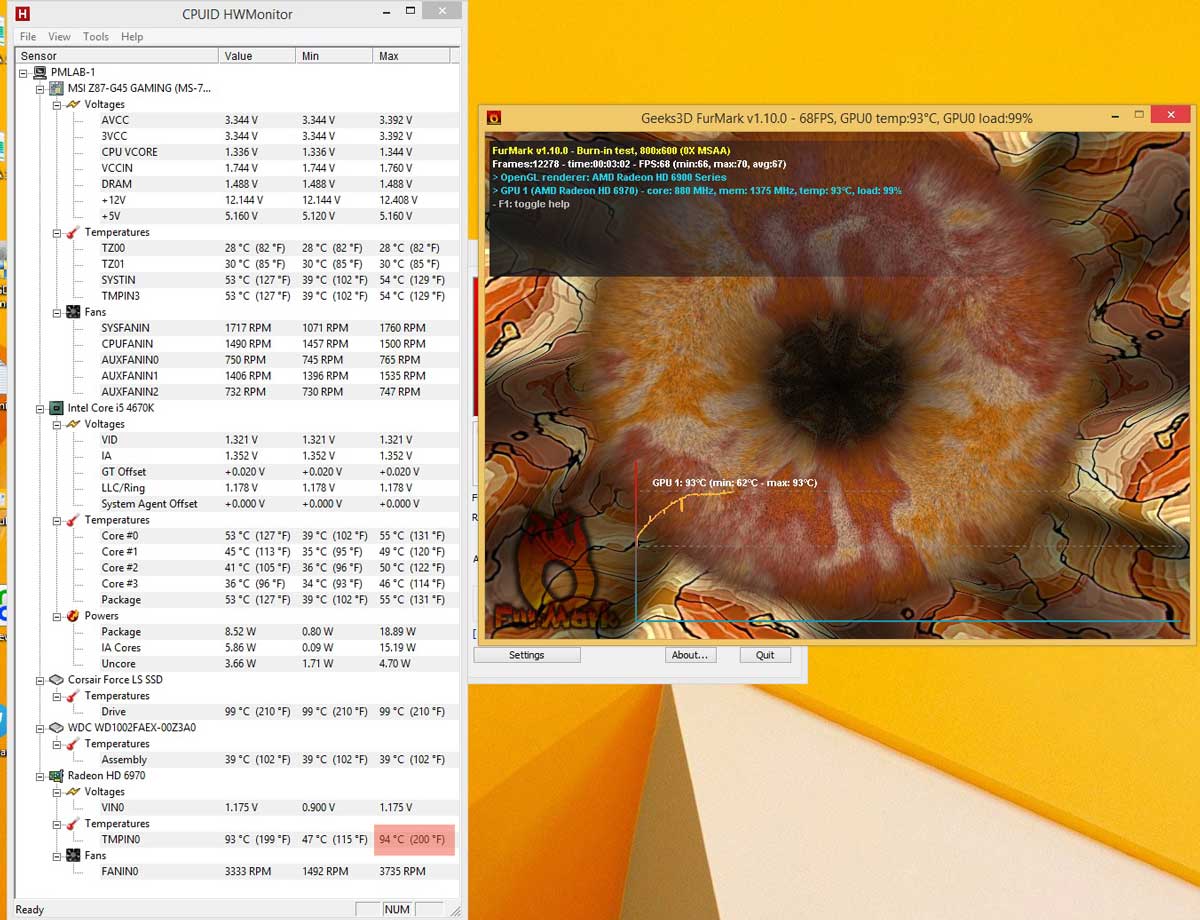The width and height of the screenshot is (1200, 920).
Task: Click the FurMark flame icon in title bar
Action: click(494, 118)
